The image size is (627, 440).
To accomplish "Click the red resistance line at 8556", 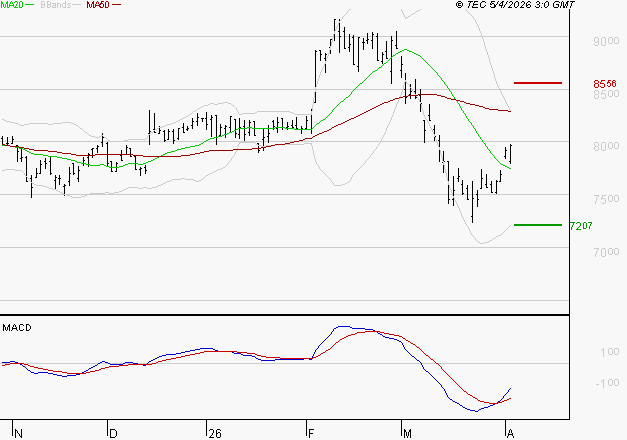I will click(x=538, y=83).
